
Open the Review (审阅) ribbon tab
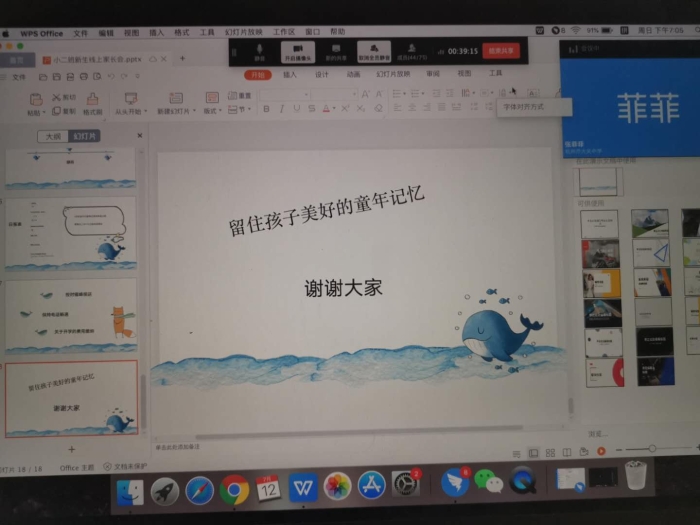[x=433, y=73]
